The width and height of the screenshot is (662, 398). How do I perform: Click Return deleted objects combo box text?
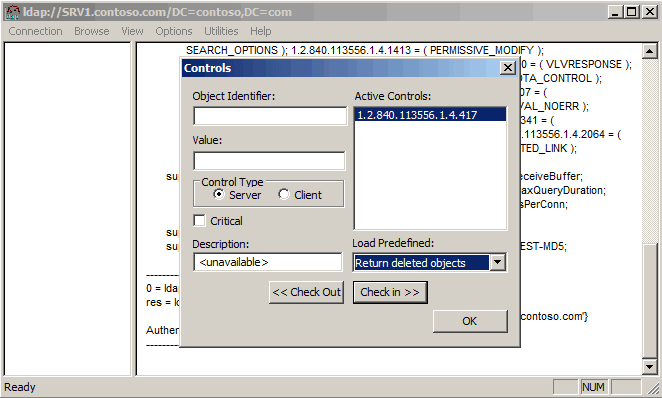421,263
